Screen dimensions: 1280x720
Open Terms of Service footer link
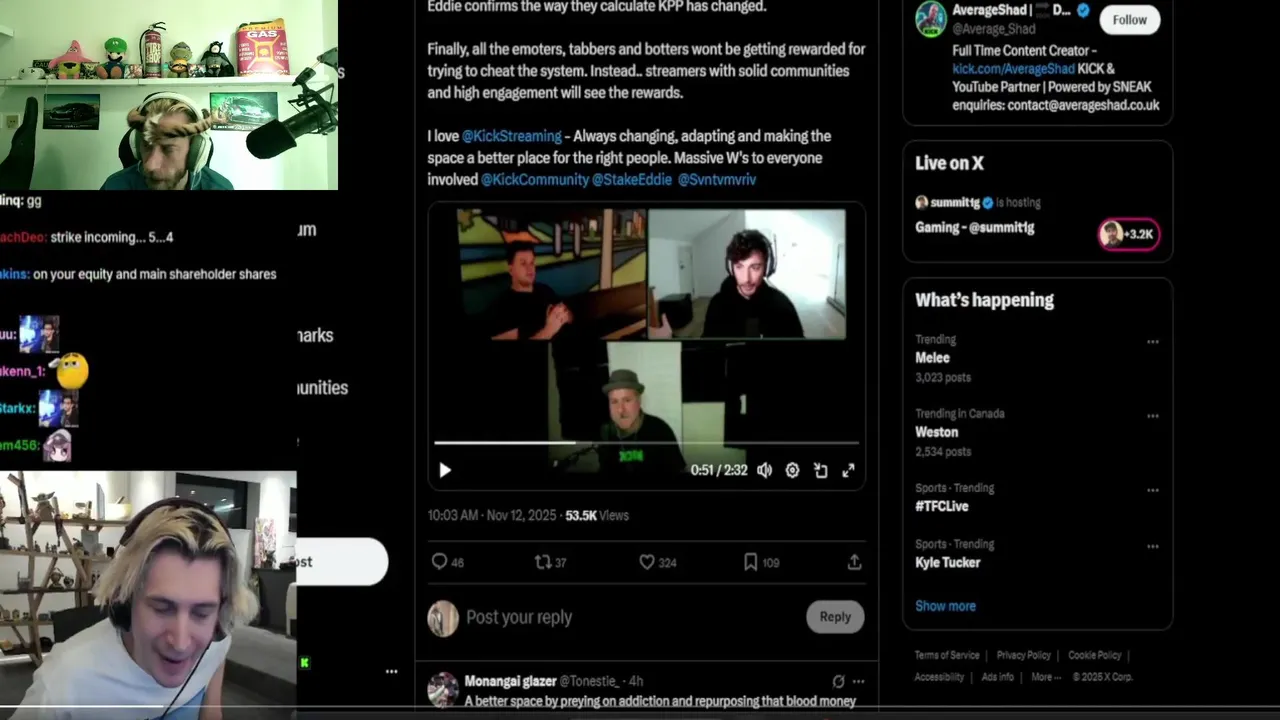(x=946, y=655)
